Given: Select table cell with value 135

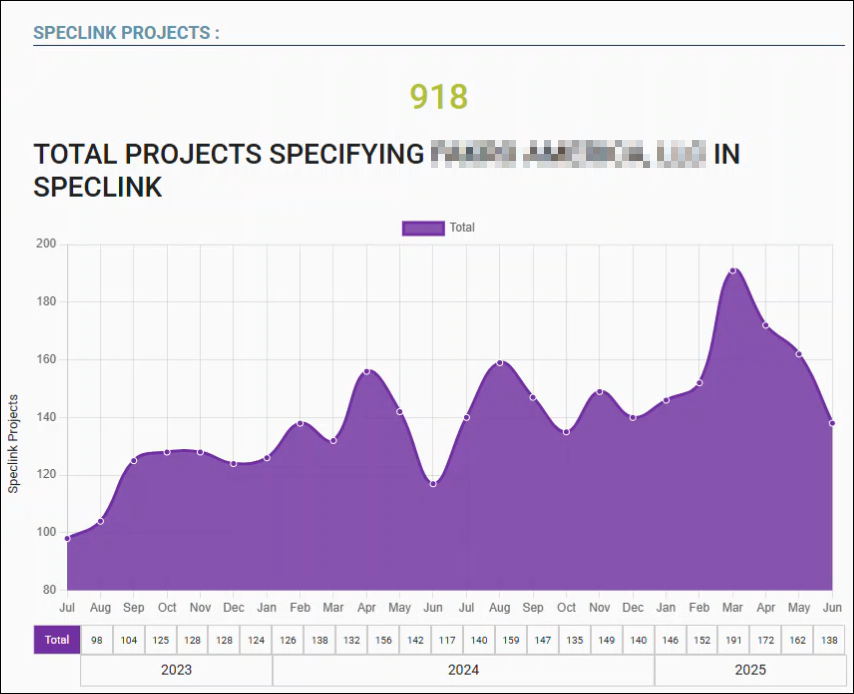Looking at the screenshot, I should tap(575, 640).
